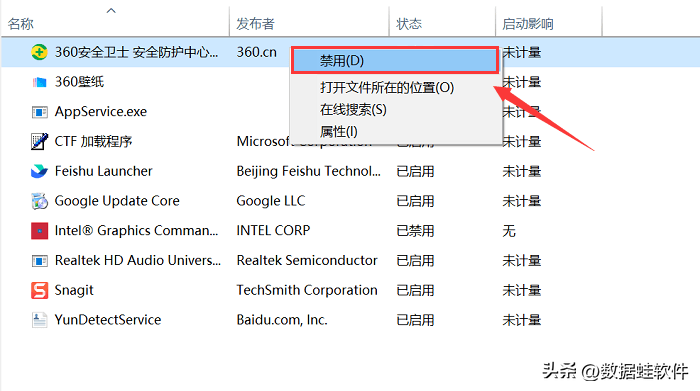Select the red Intel Graphics Command icon

pyautogui.click(x=39, y=231)
